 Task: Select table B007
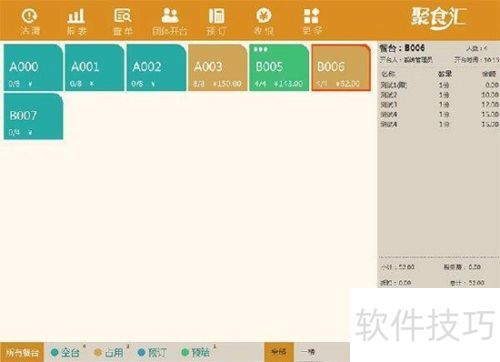[x=33, y=116]
